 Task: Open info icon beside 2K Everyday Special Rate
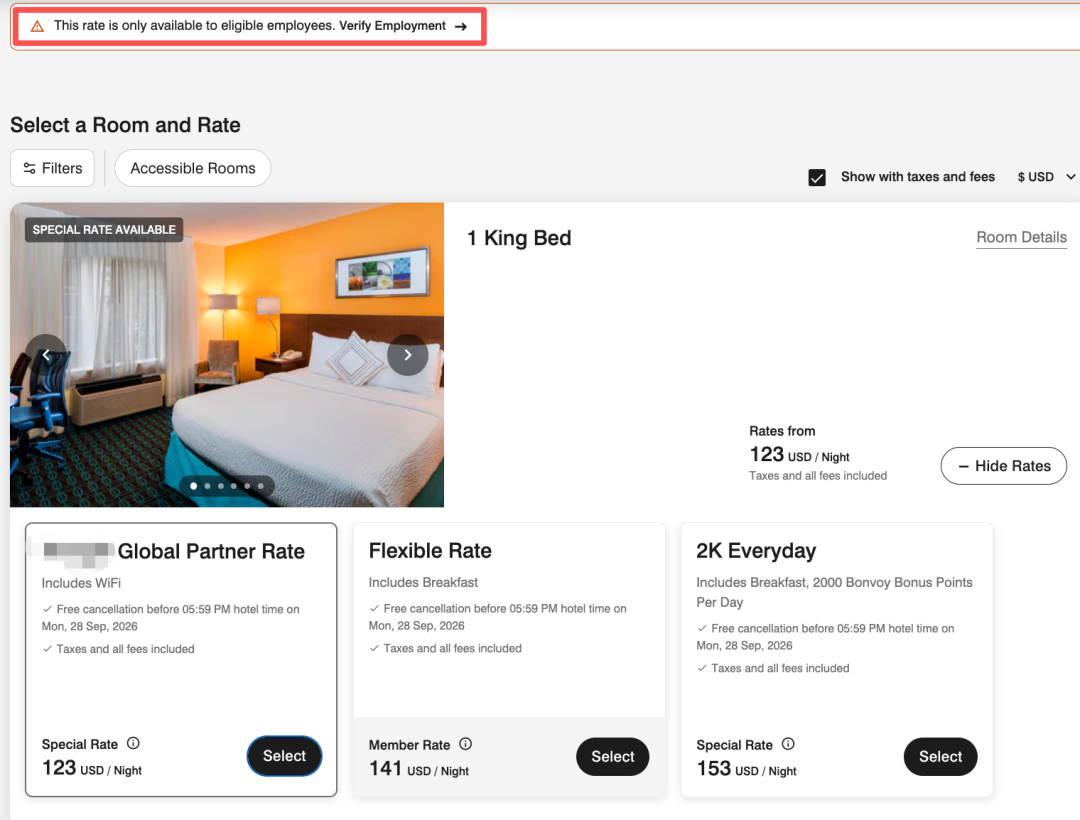tap(789, 744)
